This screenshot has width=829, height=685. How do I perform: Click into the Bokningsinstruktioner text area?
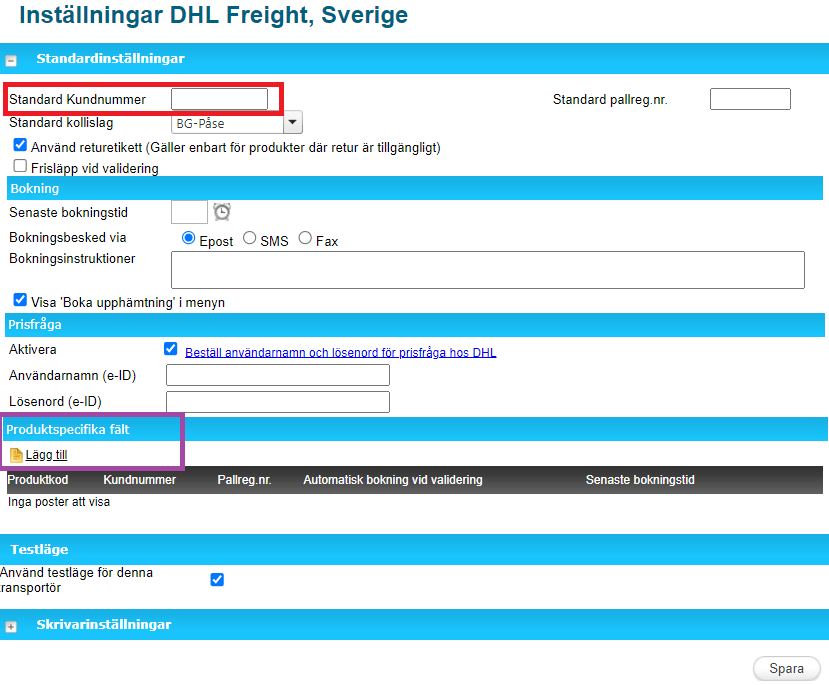488,270
